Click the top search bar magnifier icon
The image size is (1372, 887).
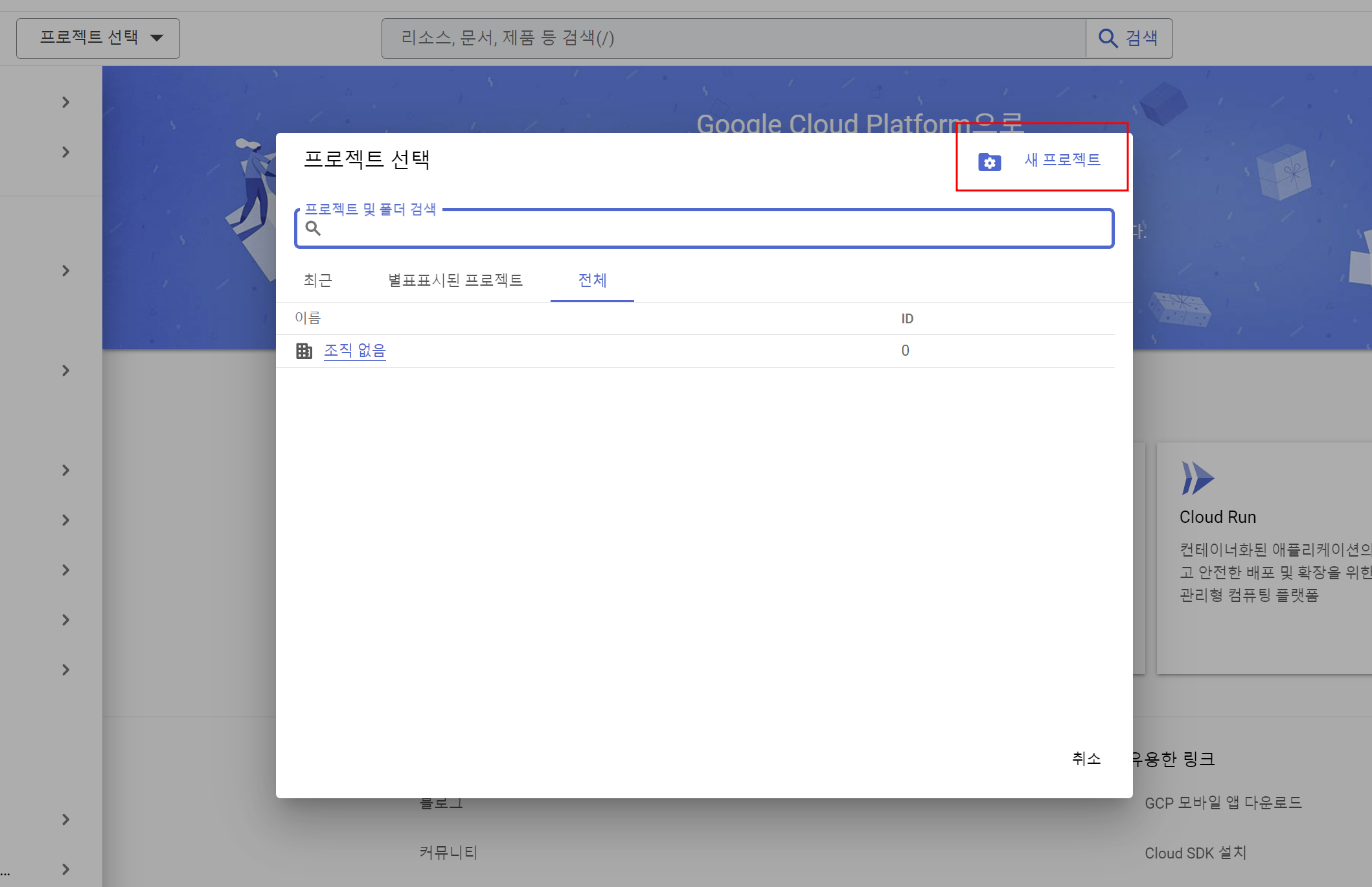click(1108, 38)
